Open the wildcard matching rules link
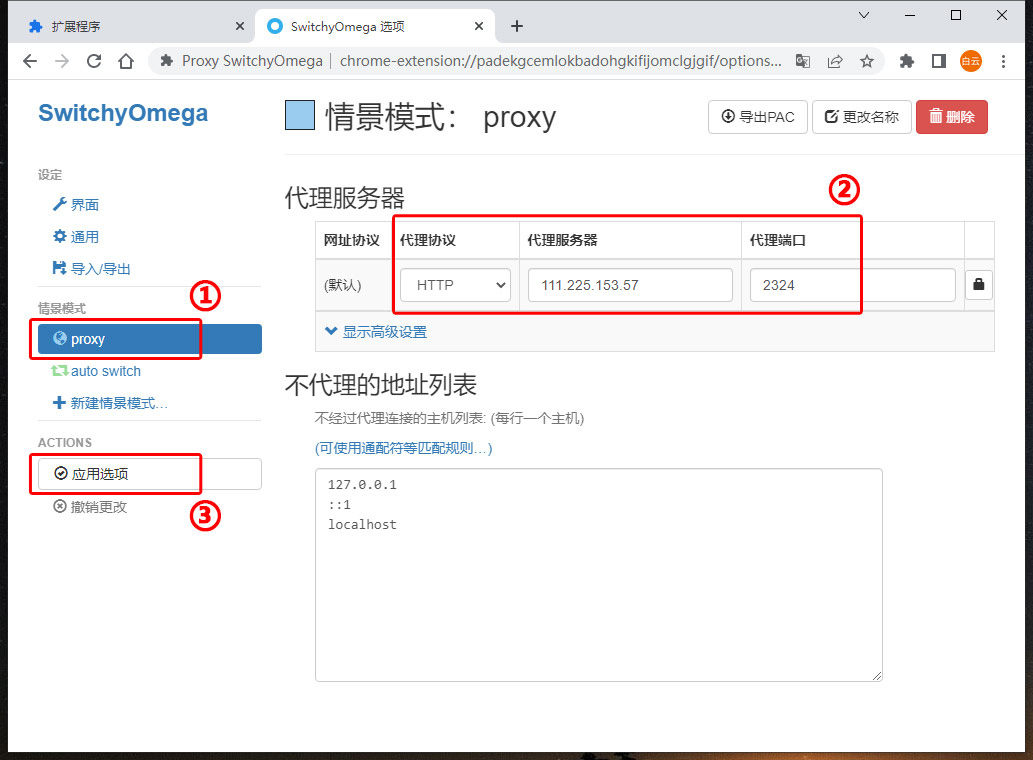Image resolution: width=1033 pixels, height=760 pixels. (403, 448)
